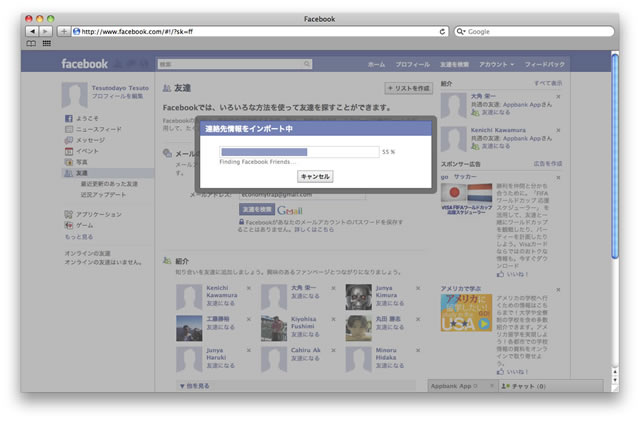
Task: Click the Tesutodayo Tesuto profile name
Action: point(120,88)
